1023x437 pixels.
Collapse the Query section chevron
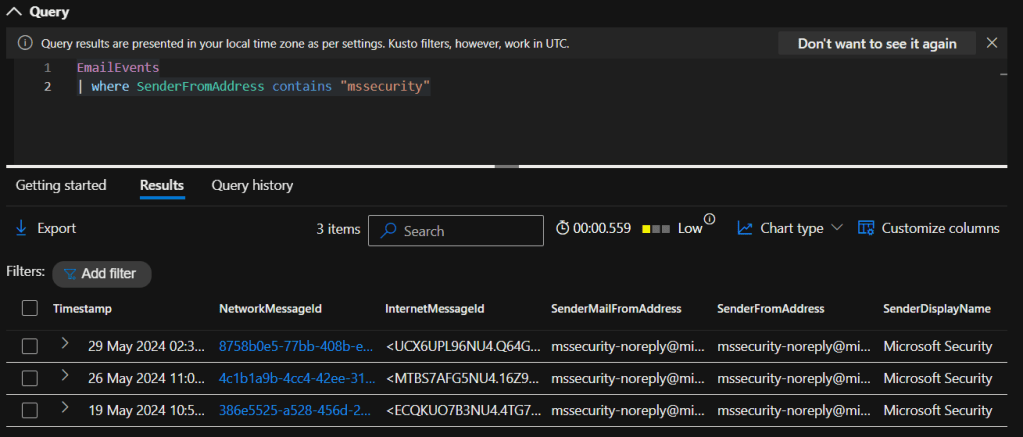[x=13, y=12]
